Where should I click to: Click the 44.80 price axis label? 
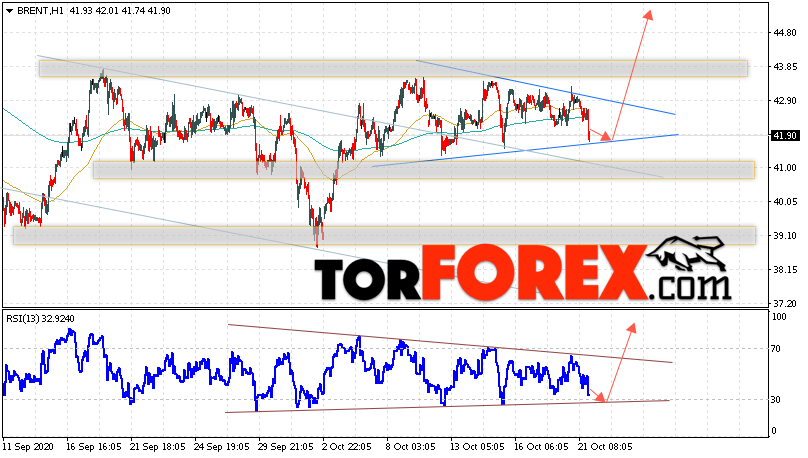click(784, 33)
